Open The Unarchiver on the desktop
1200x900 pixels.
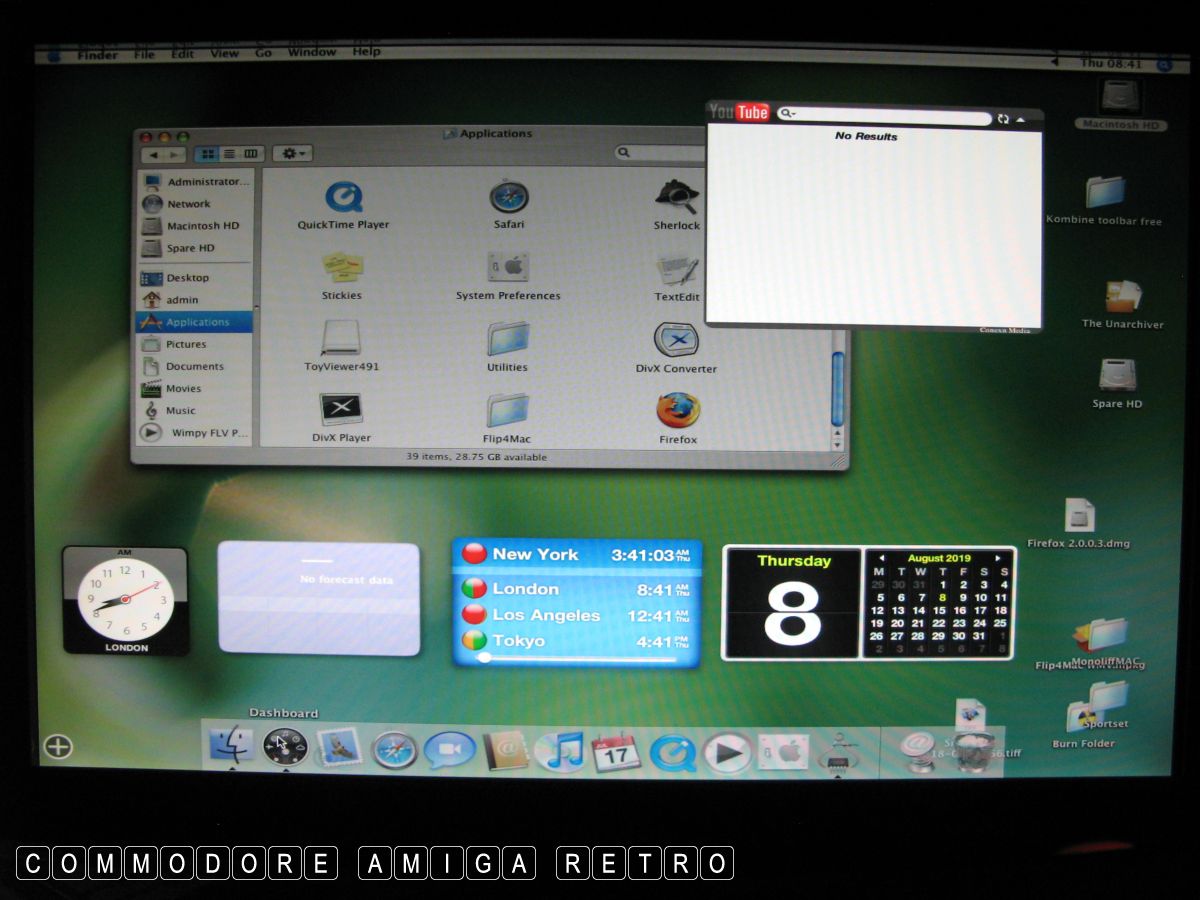tap(1123, 297)
